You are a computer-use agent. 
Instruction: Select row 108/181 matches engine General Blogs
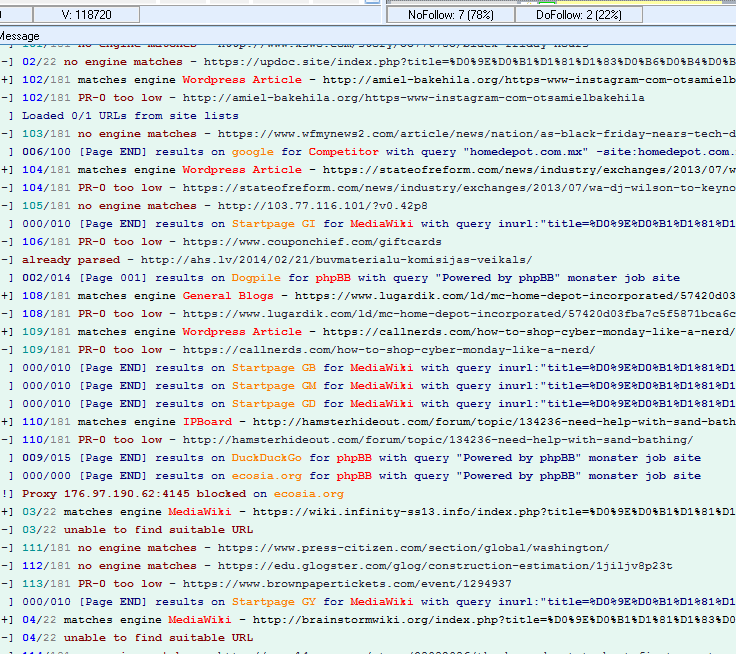click(x=368, y=296)
